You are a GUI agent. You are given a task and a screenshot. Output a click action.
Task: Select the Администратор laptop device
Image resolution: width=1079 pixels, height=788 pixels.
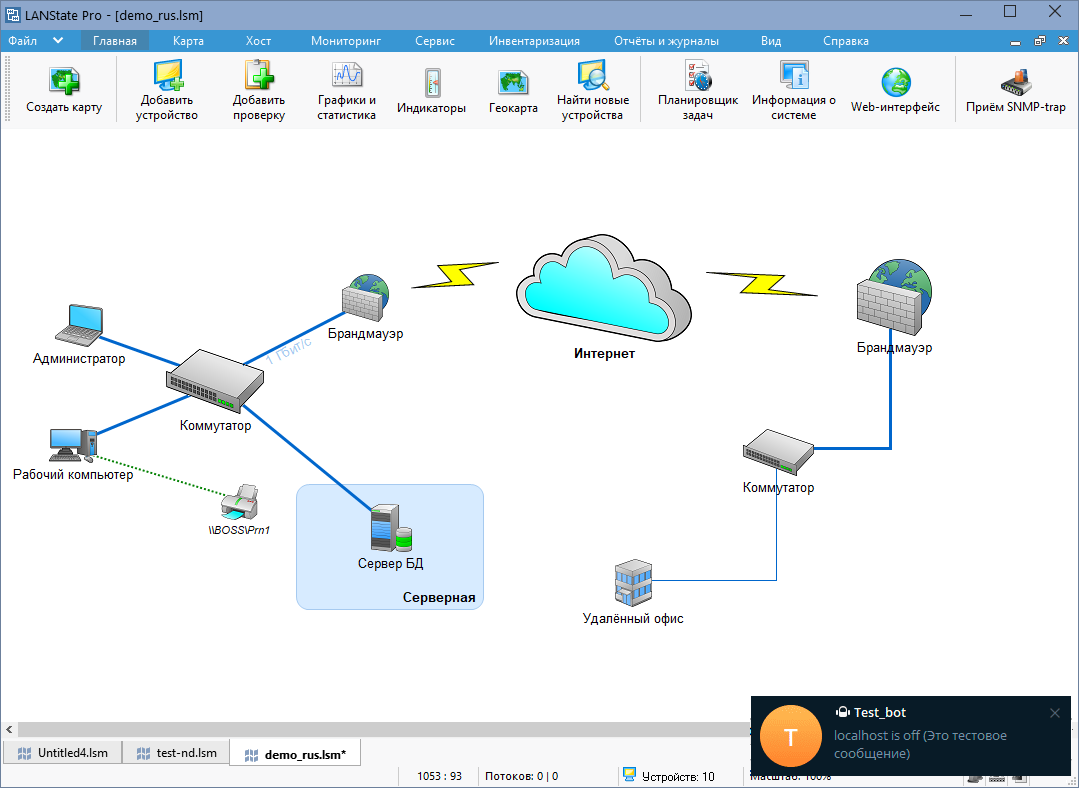(79, 324)
